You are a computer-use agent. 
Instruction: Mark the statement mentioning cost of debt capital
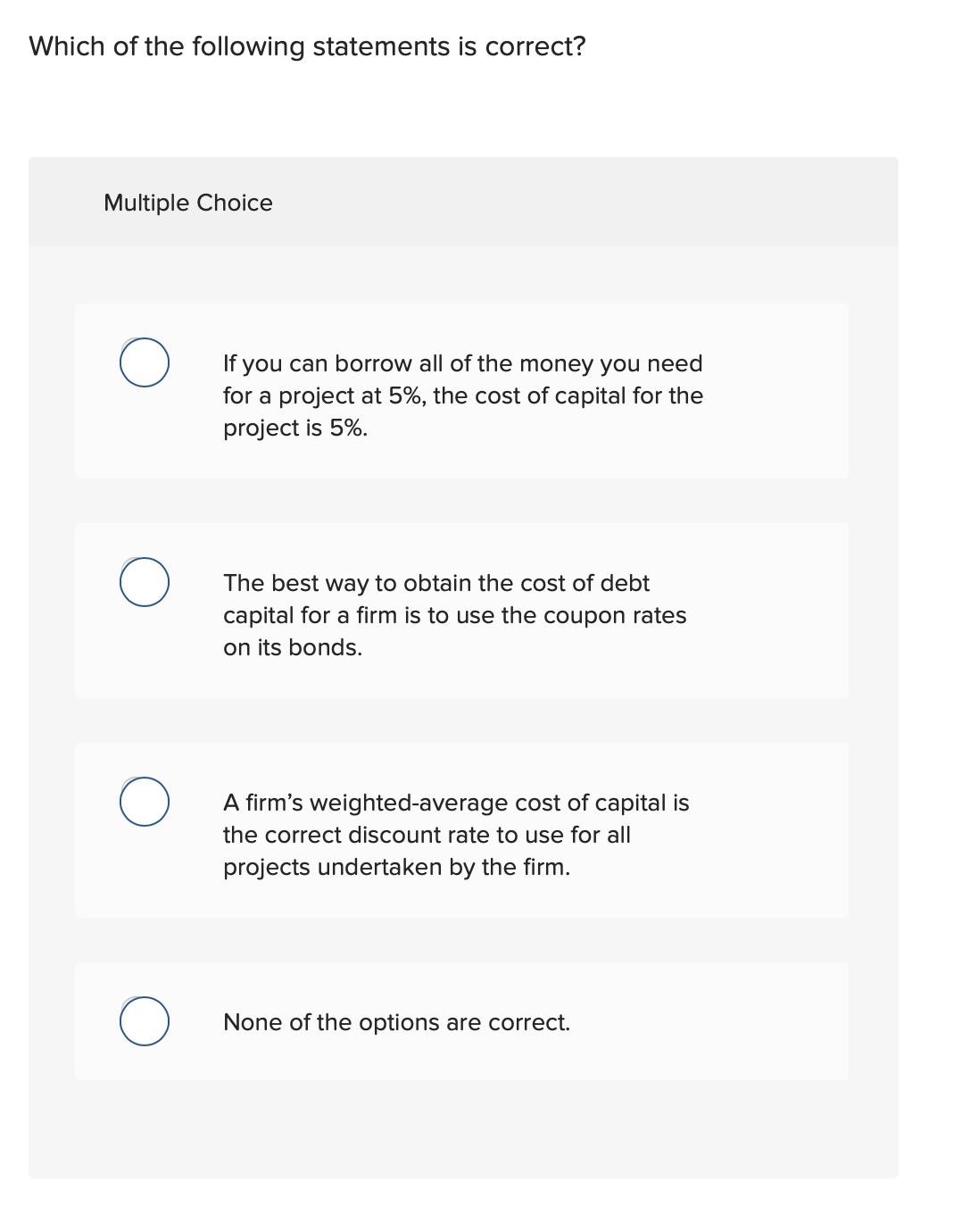point(454,615)
